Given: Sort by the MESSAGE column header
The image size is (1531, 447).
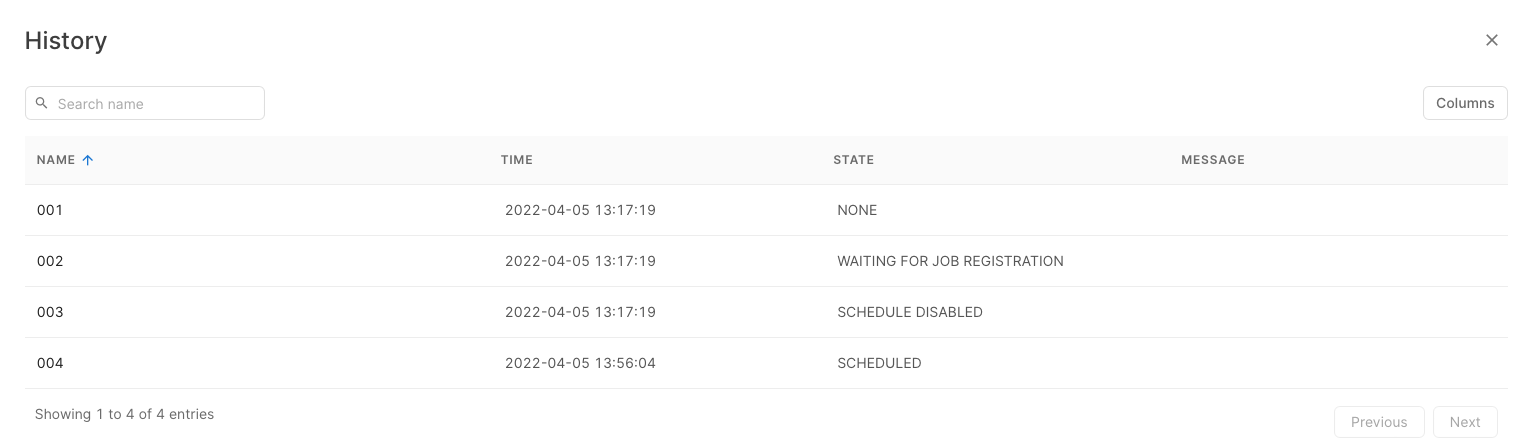Looking at the screenshot, I should (x=1212, y=160).
